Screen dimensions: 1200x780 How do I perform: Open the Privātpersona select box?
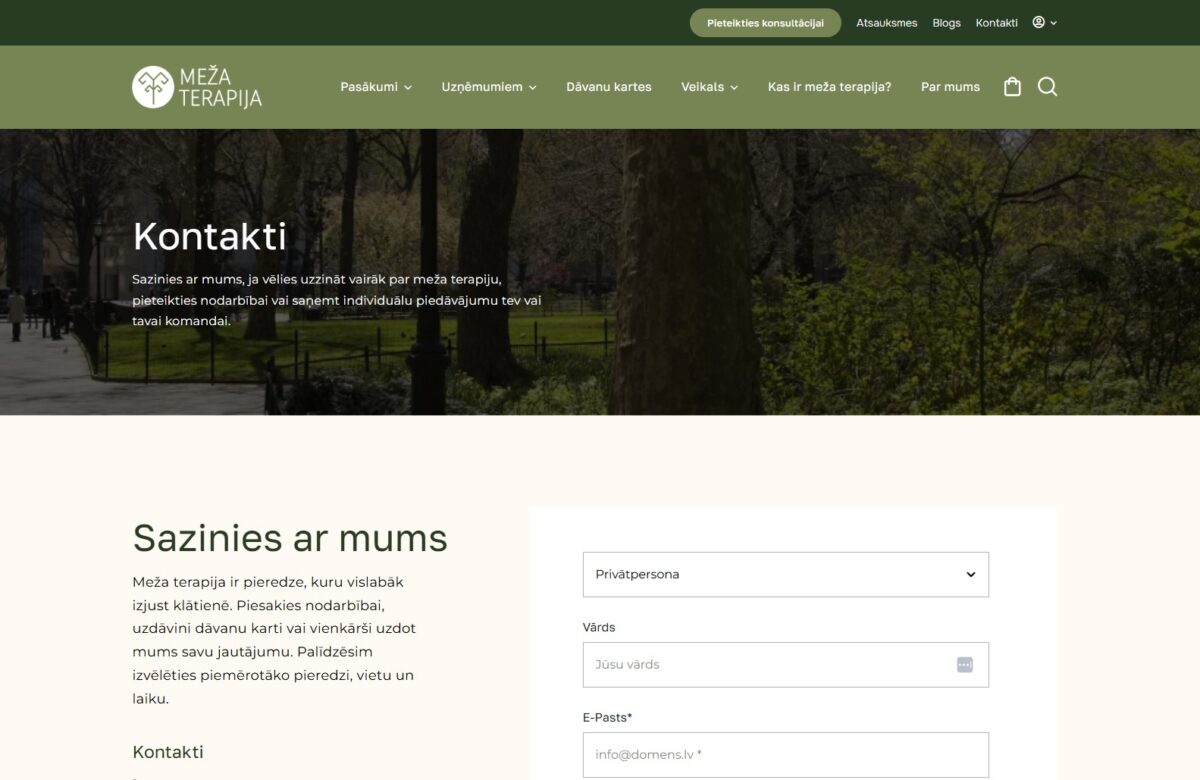pos(786,574)
